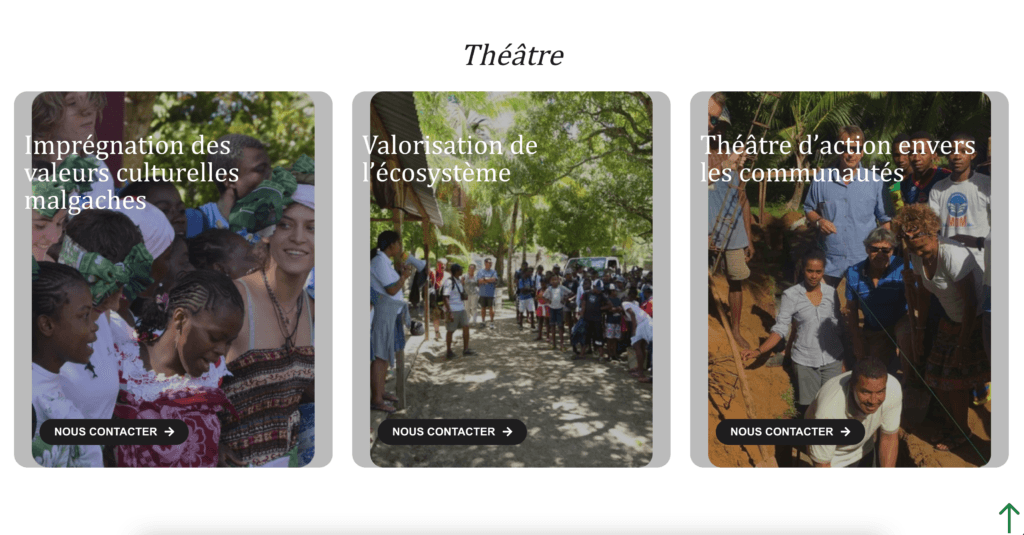Select the title Théâtre d'action envers les communautés
Screen dimensions: 1024x535
(x=838, y=159)
